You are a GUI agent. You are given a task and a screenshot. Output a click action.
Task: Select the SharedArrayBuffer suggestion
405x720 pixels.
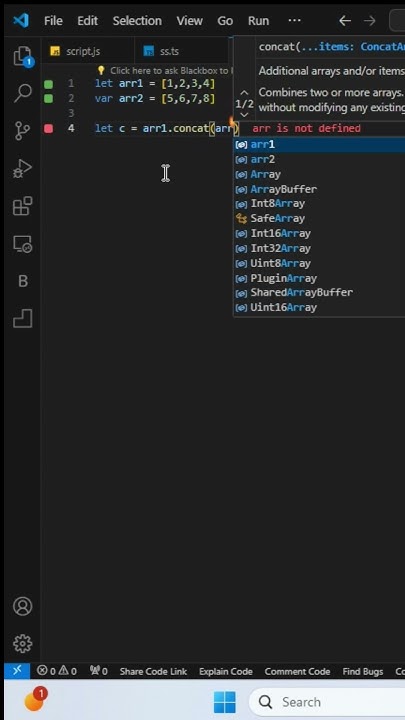[319, 292]
